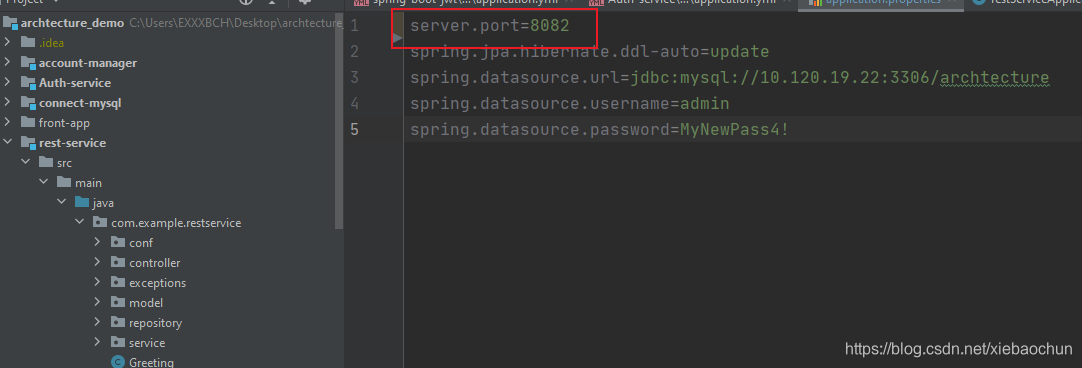Click line number 4 in the gutter

point(355,104)
